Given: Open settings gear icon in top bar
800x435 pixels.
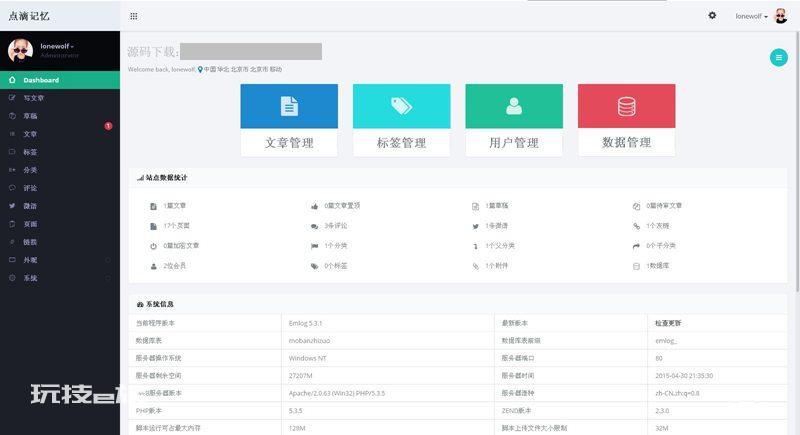Looking at the screenshot, I should coord(712,16).
